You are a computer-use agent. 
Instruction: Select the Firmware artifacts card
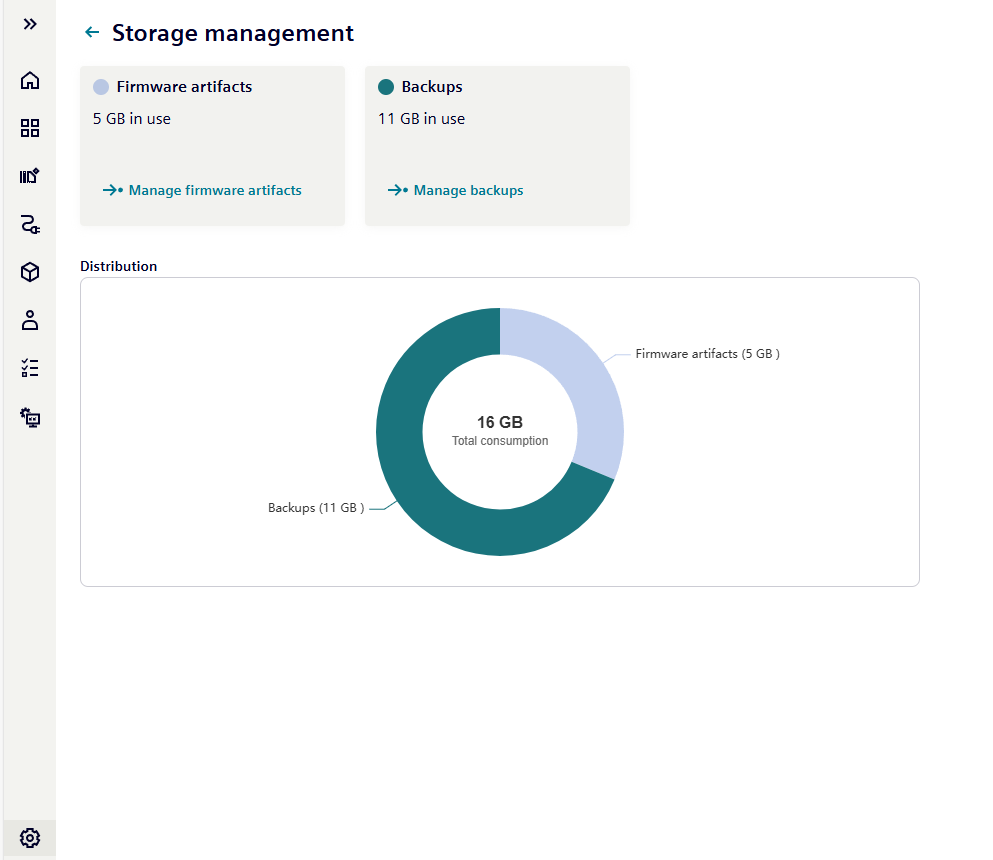click(212, 145)
